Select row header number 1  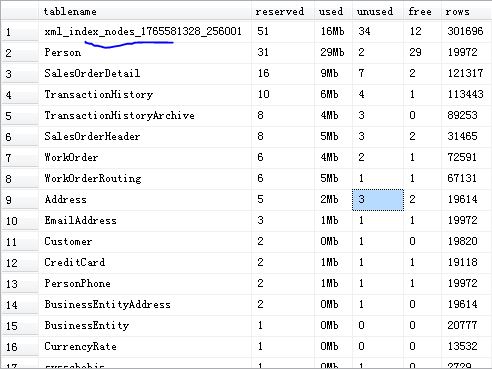tap(19, 32)
